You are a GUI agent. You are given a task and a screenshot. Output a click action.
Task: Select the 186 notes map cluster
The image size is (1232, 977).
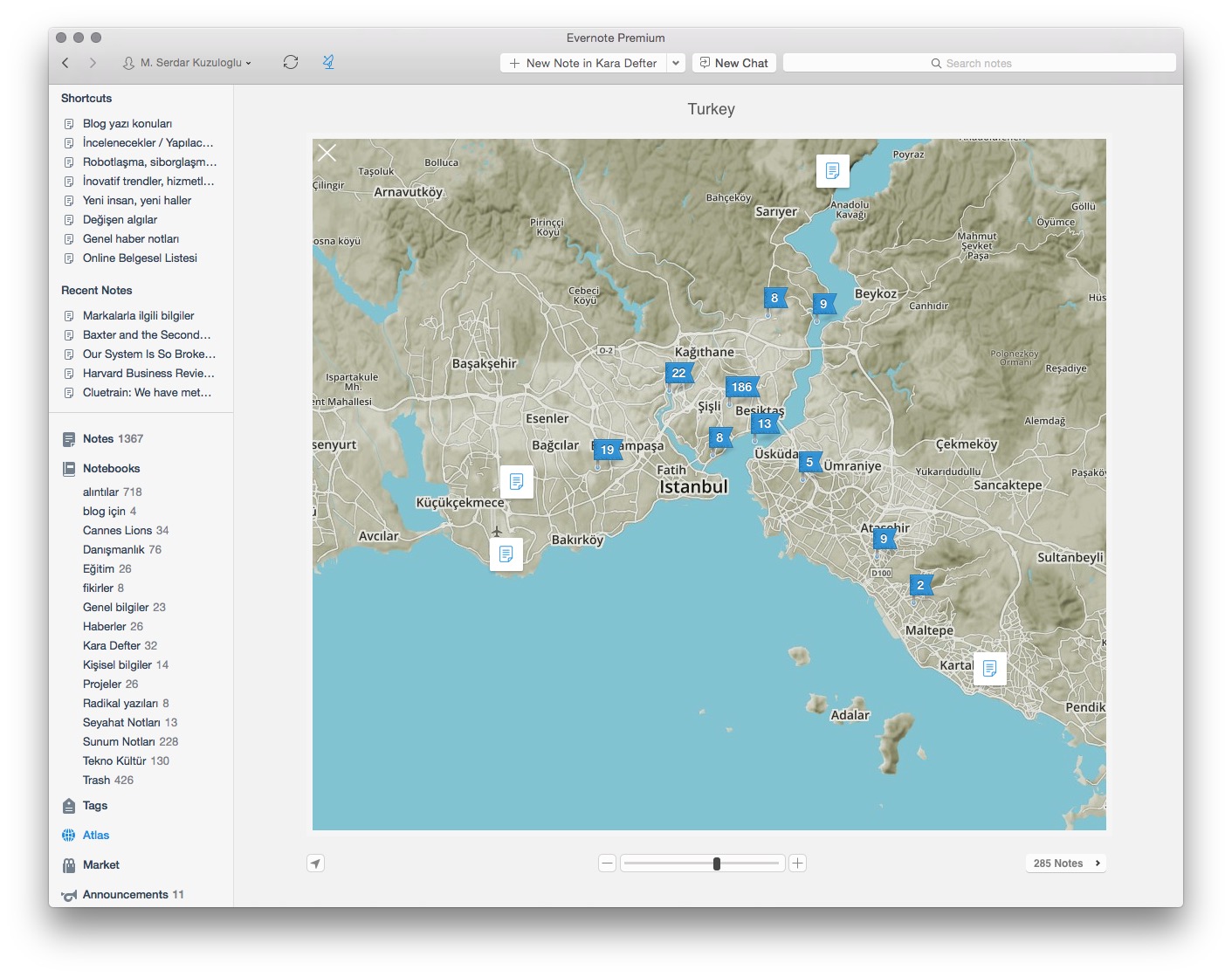coord(742,388)
